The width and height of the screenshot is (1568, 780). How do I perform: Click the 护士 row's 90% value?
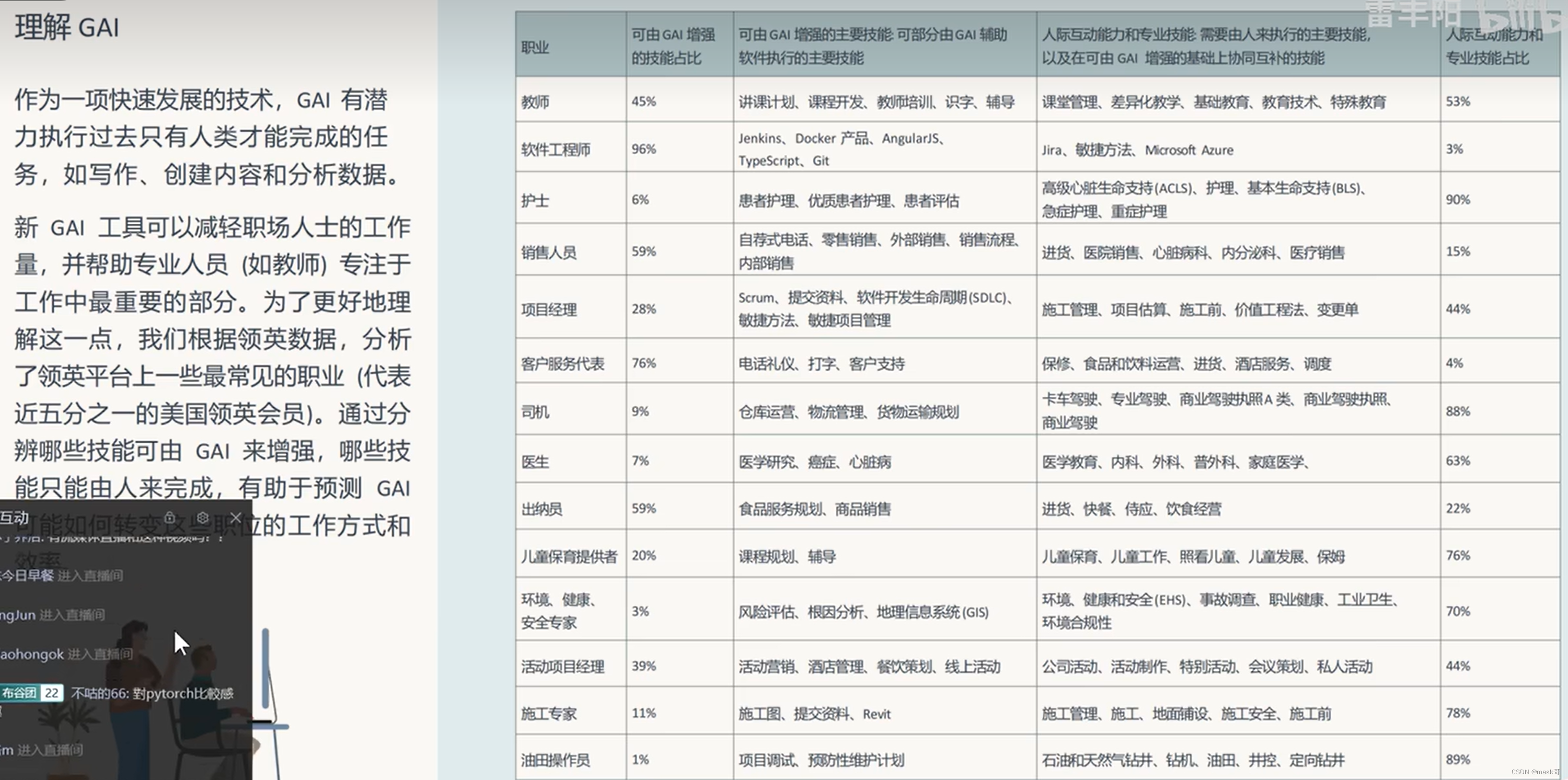pyautogui.click(x=1457, y=200)
